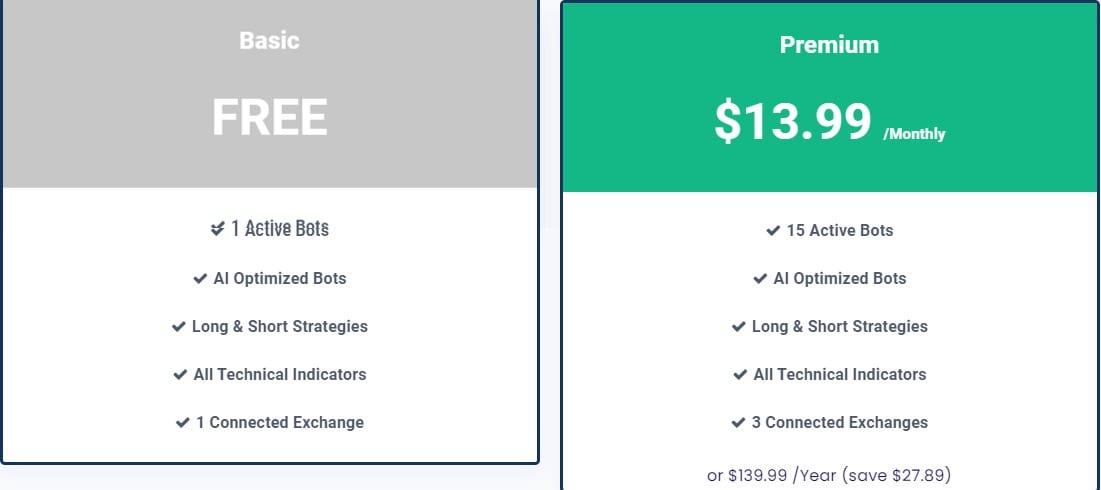Click Basic plan AI Optimized Bots text
The height and width of the screenshot is (490, 1101).
tap(279, 279)
